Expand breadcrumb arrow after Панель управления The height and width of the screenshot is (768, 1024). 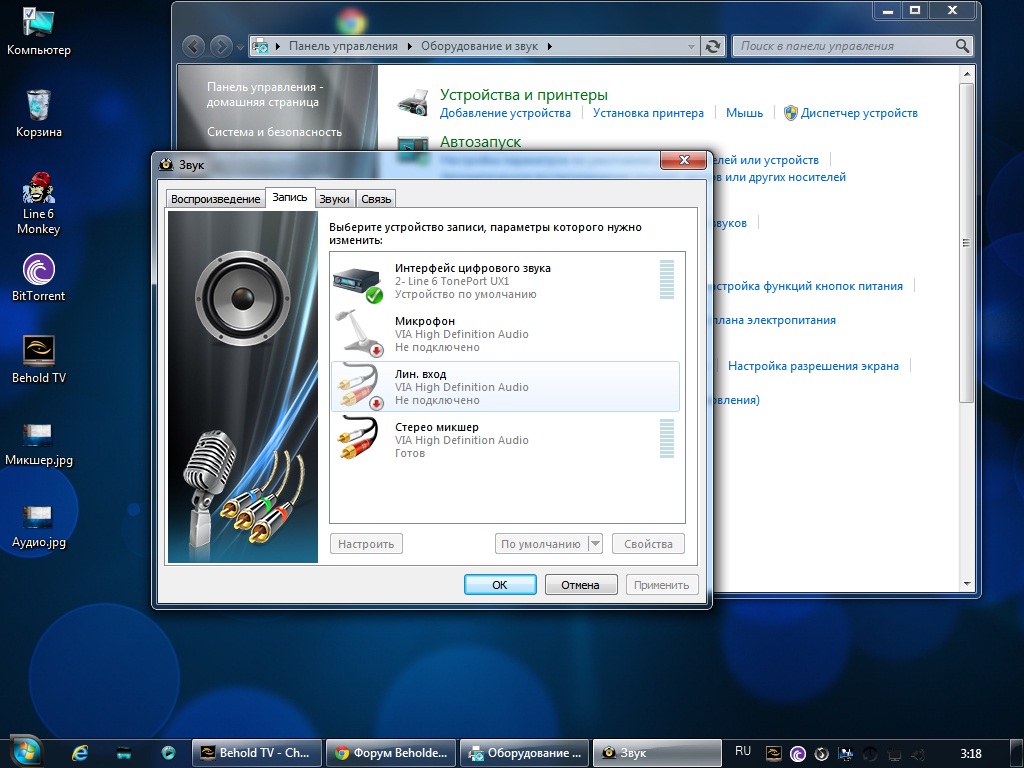click(408, 46)
